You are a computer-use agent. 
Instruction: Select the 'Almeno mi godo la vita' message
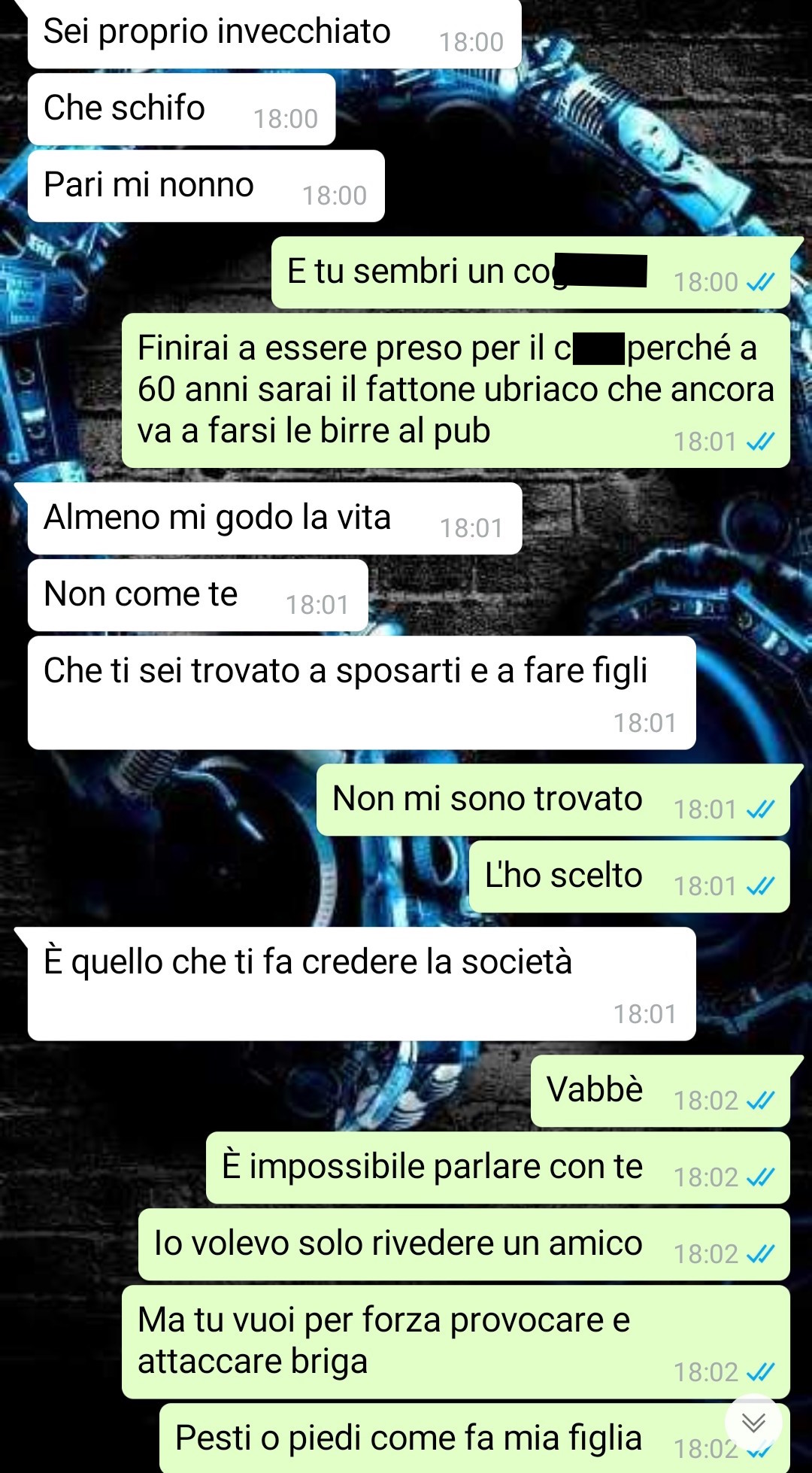click(274, 518)
